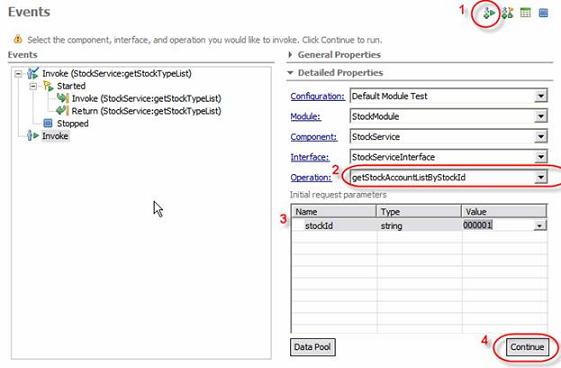This screenshot has width=561, height=368.
Task: Open the Component link
Action: 314,137
